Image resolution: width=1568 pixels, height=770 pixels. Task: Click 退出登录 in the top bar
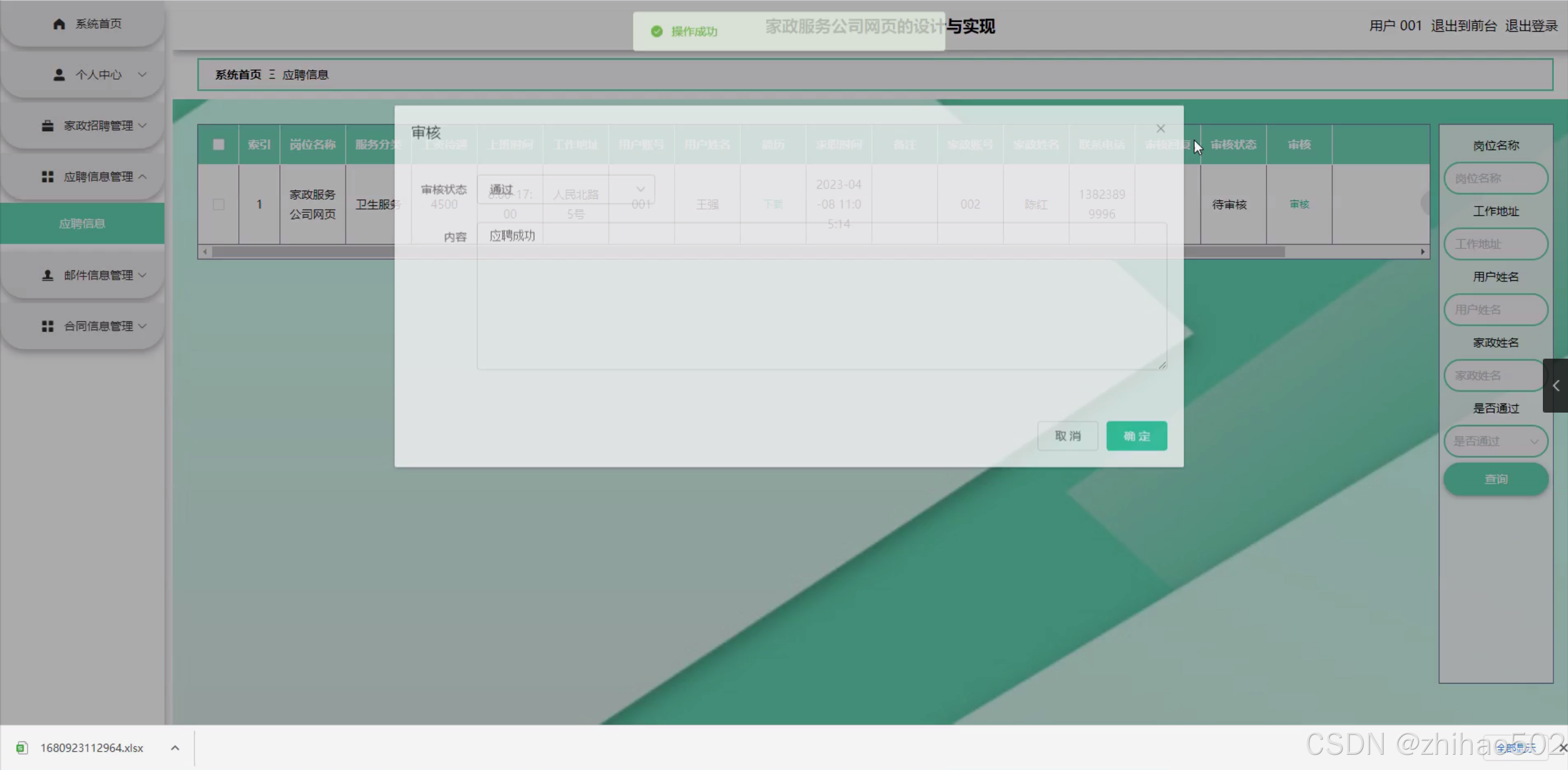coord(1531,26)
